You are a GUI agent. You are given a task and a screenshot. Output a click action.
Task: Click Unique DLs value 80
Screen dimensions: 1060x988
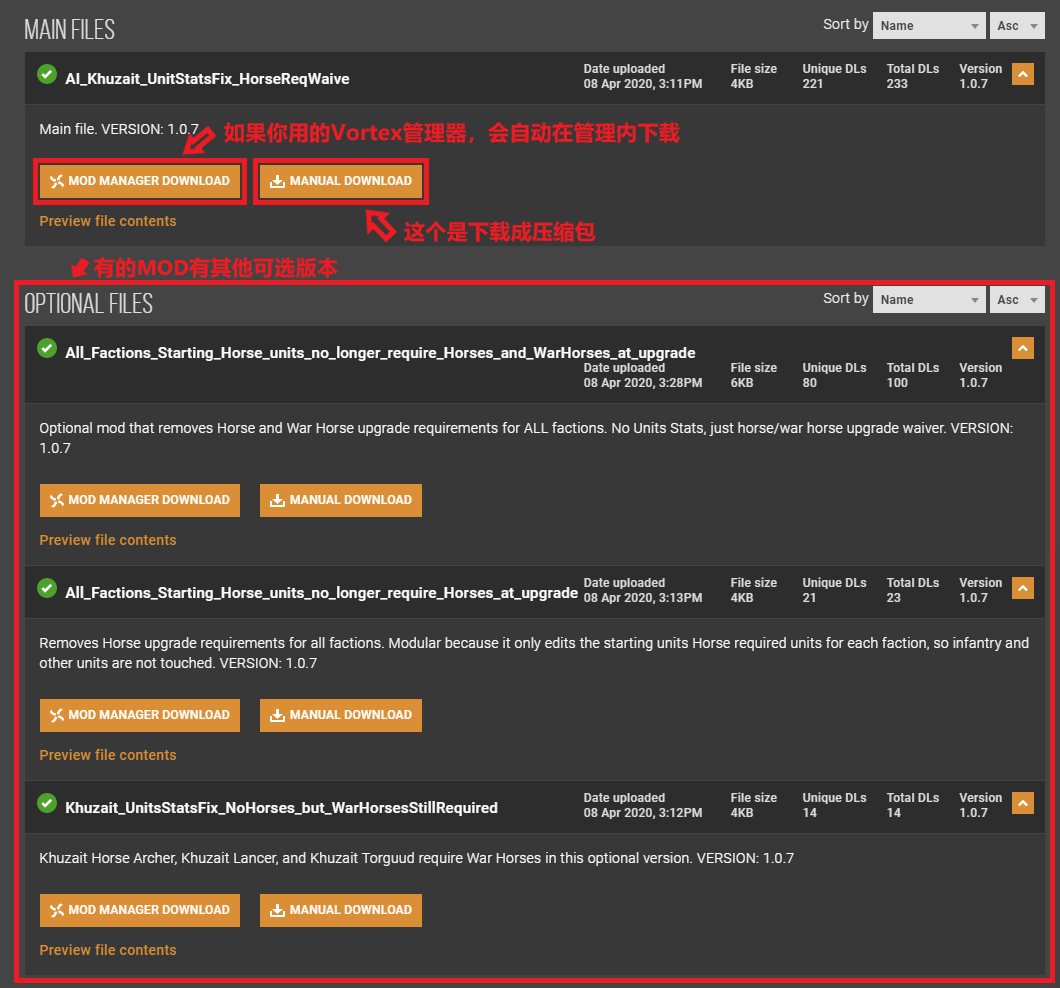coord(810,383)
